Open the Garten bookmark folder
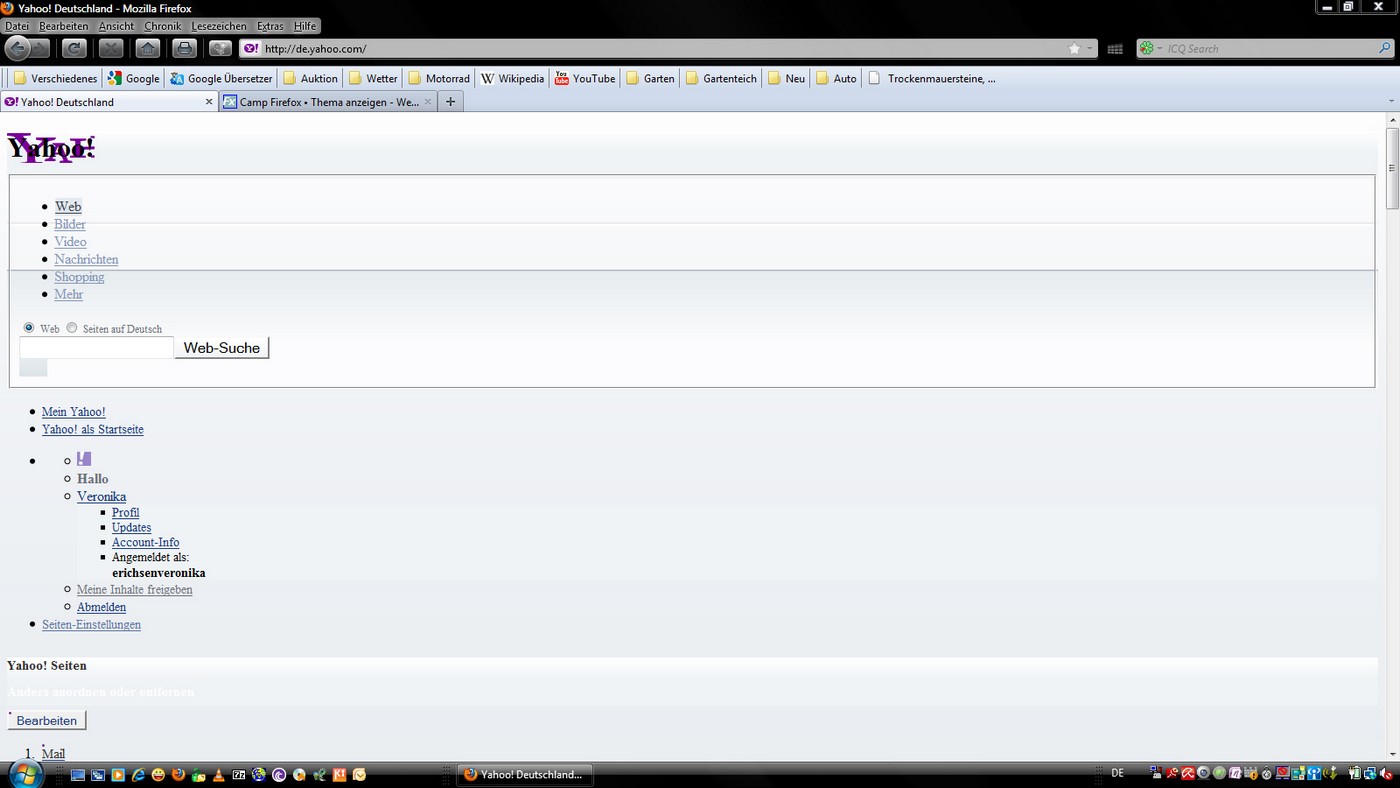The width and height of the screenshot is (1400, 788). coord(650,78)
